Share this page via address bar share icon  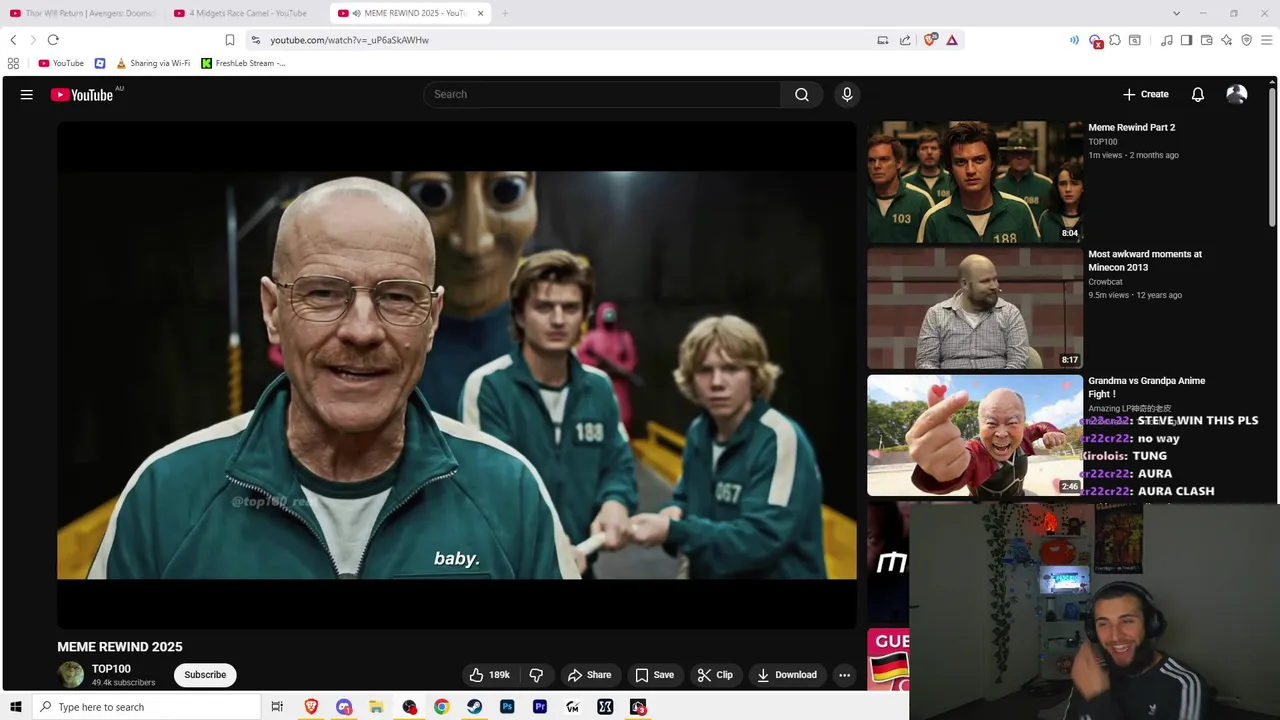tap(905, 40)
